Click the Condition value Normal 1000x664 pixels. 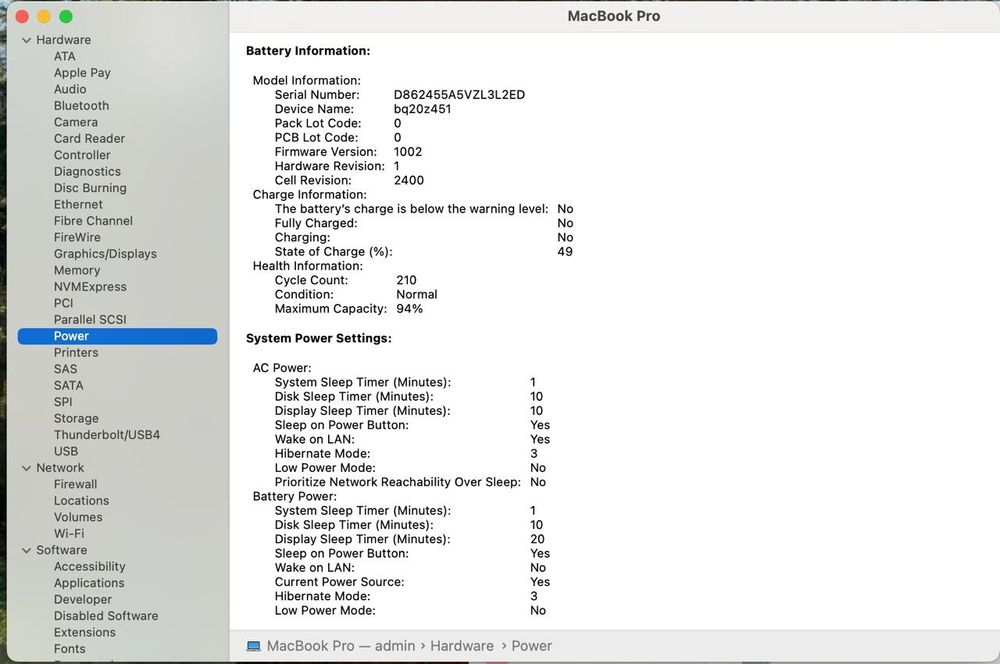tap(416, 295)
